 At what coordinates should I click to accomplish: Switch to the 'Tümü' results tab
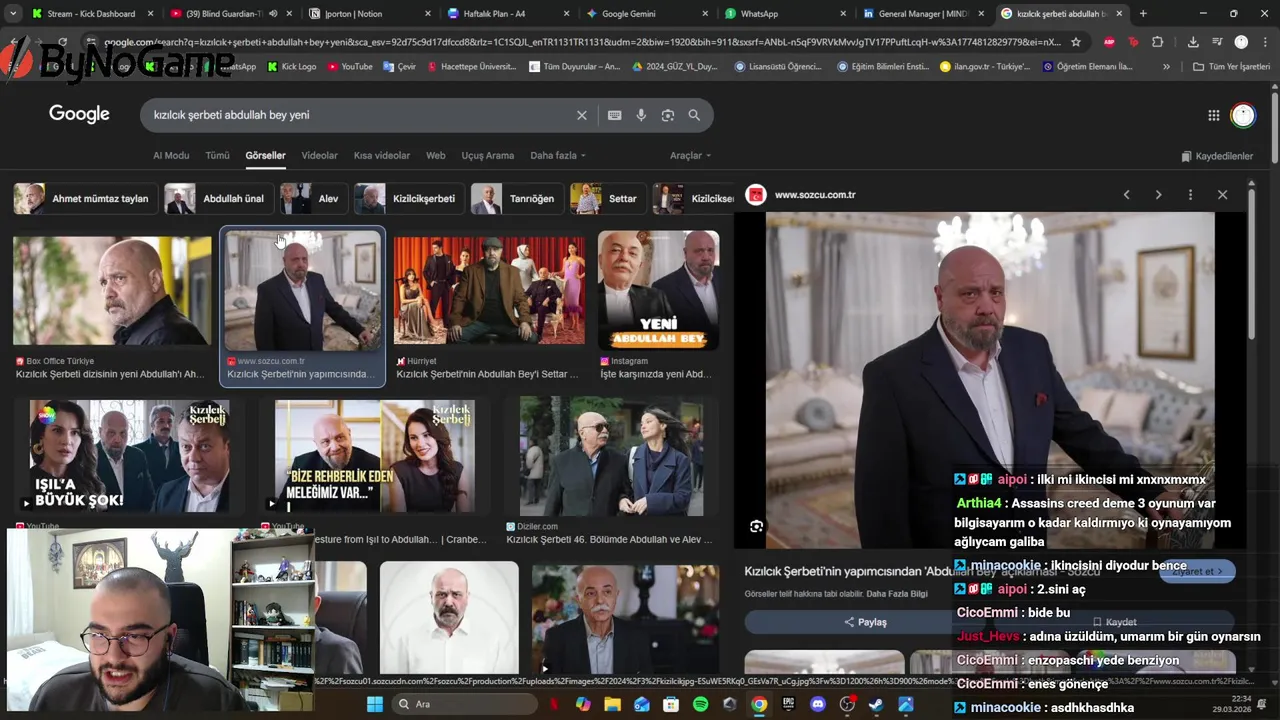(x=217, y=155)
